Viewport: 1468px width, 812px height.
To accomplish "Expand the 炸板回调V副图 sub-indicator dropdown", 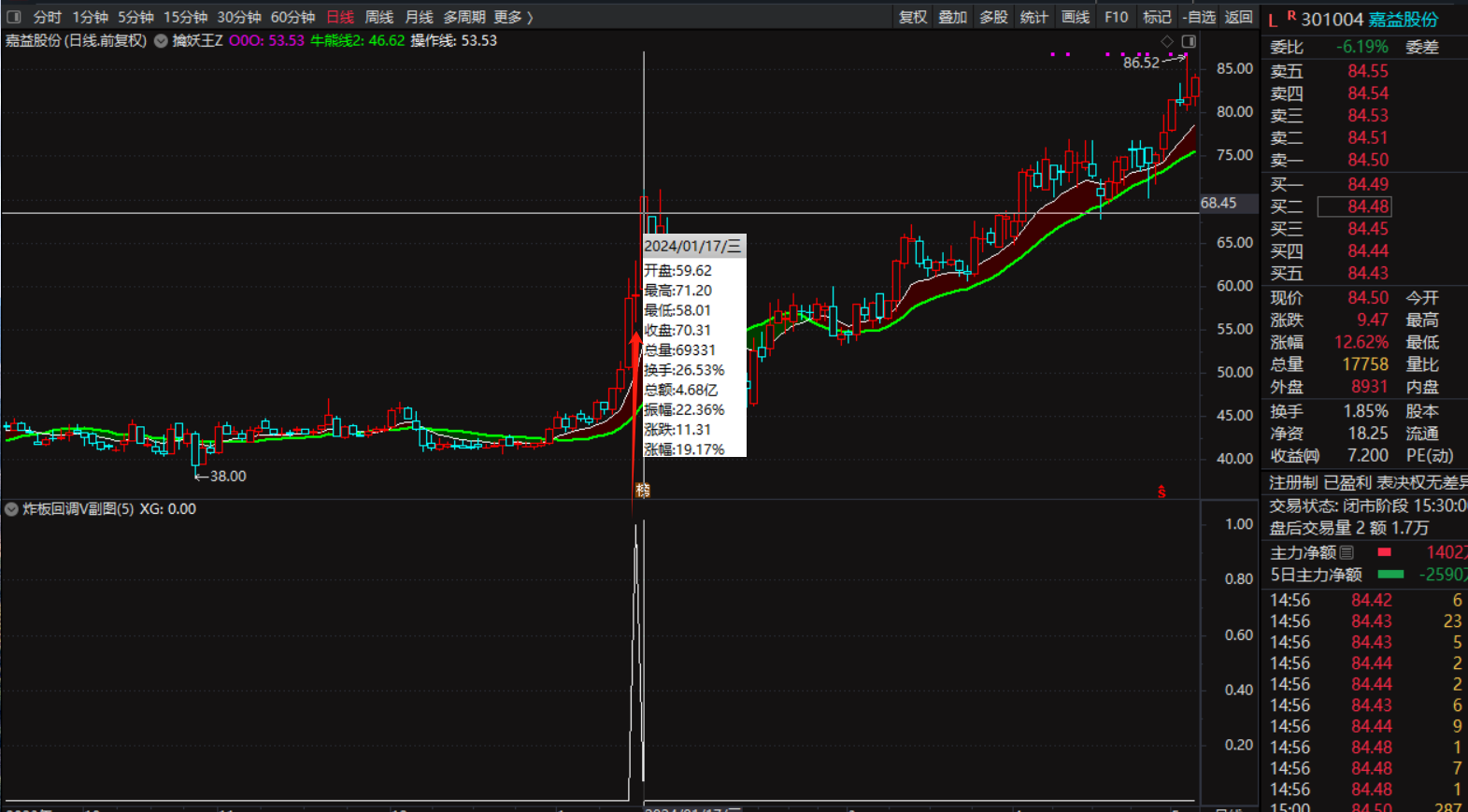I will (11, 509).
